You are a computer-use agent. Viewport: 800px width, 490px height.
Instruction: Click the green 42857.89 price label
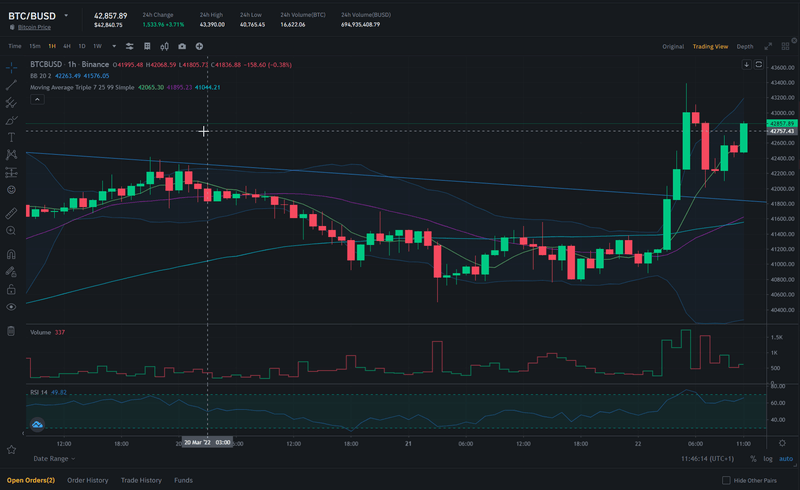(782, 124)
